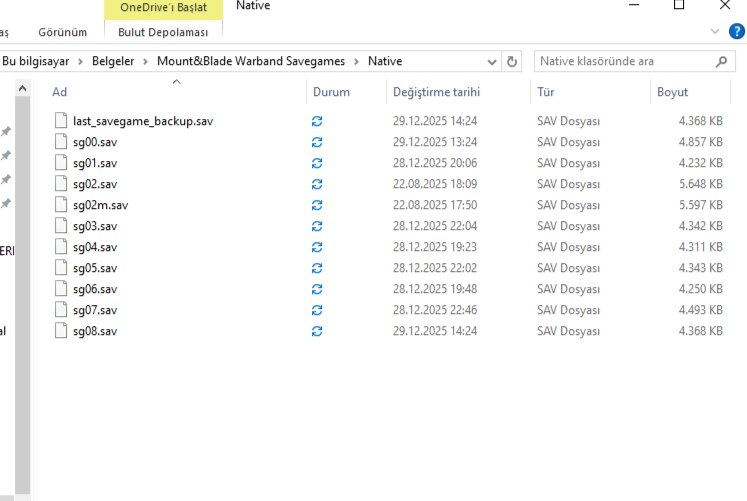This screenshot has width=747, height=501.
Task: Select file last_savegame_backup.sav
Action: (143, 121)
